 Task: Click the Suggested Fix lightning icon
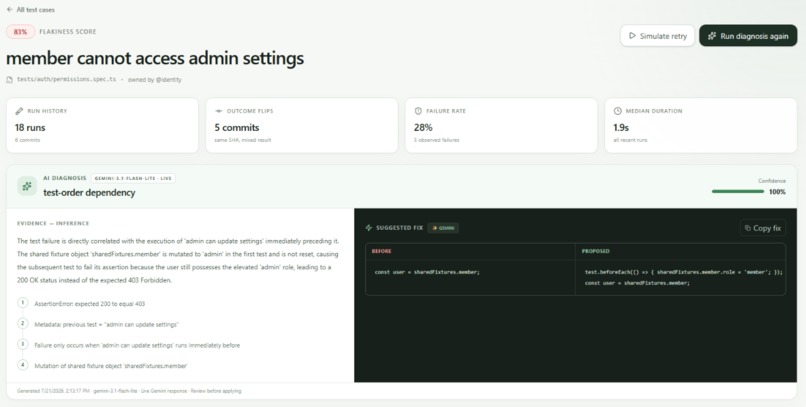coord(369,228)
